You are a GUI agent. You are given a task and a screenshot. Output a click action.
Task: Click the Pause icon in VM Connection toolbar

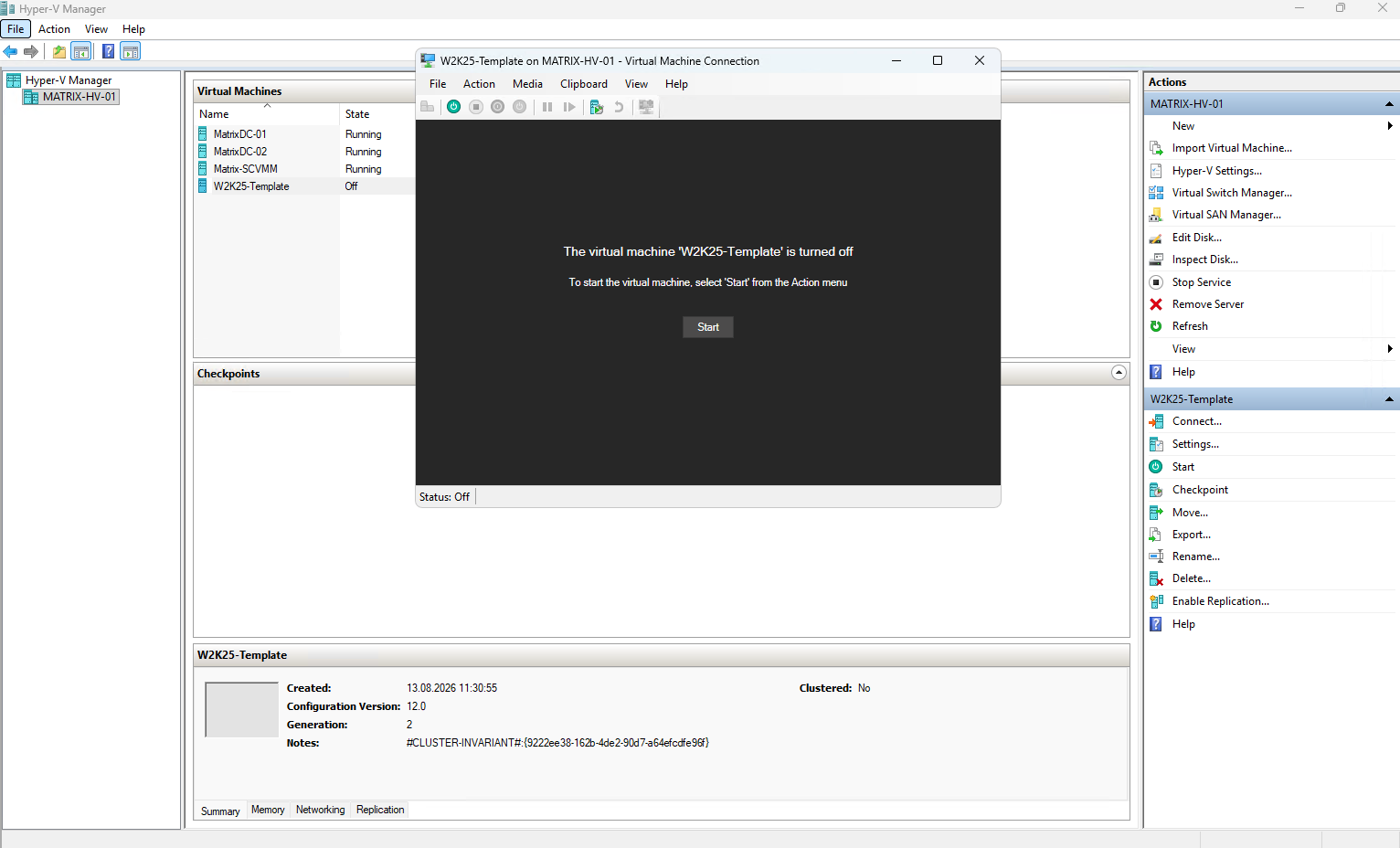(x=547, y=107)
